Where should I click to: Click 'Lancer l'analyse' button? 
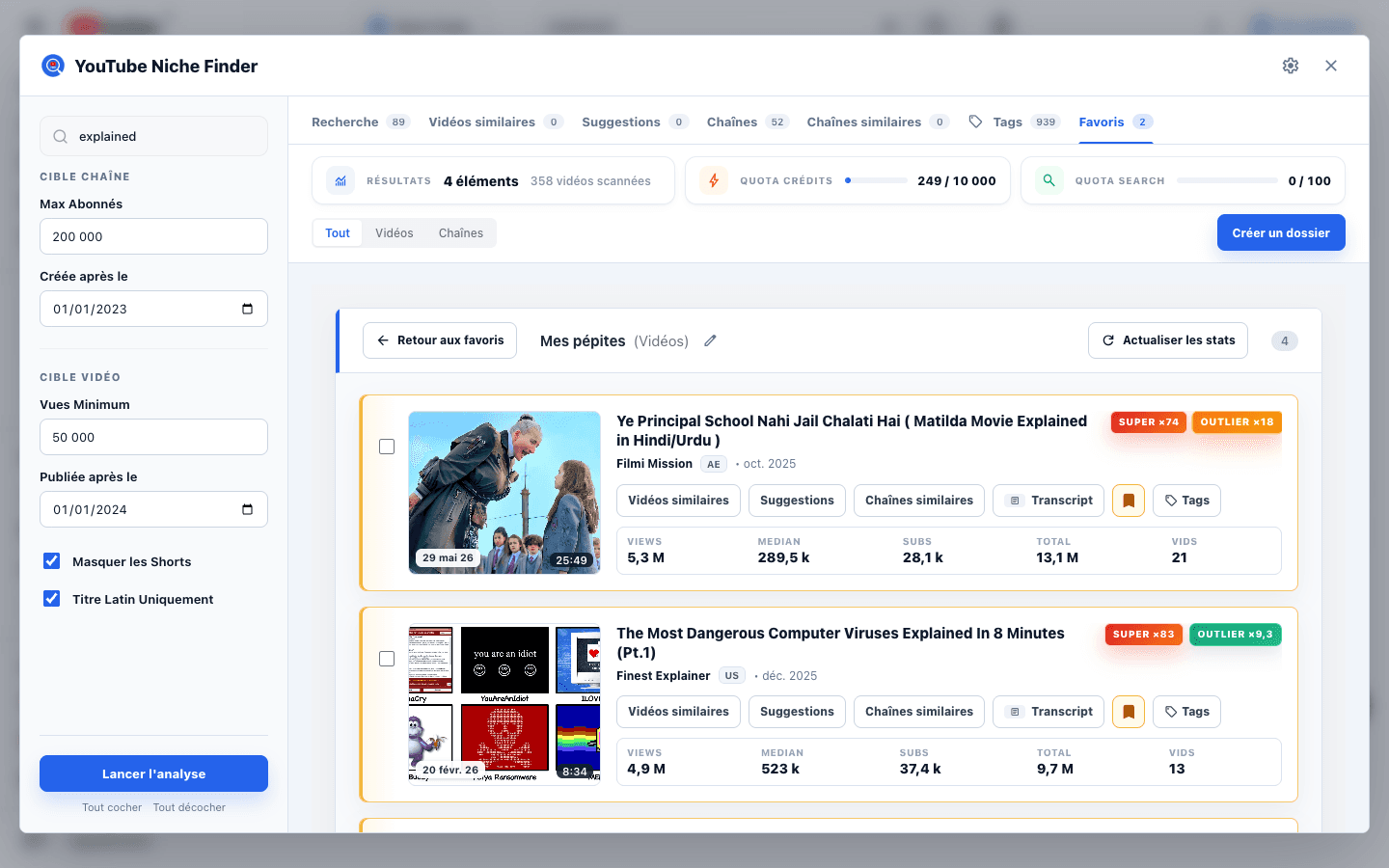coord(153,773)
